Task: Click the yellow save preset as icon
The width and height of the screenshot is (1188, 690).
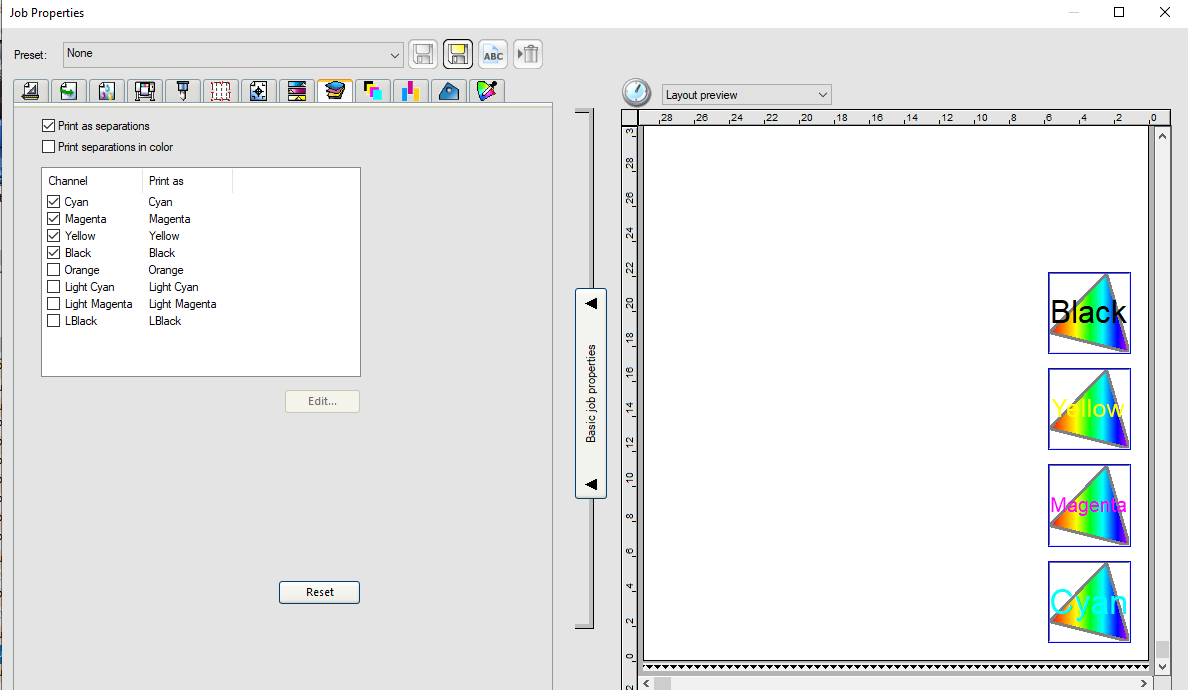Action: [x=458, y=54]
